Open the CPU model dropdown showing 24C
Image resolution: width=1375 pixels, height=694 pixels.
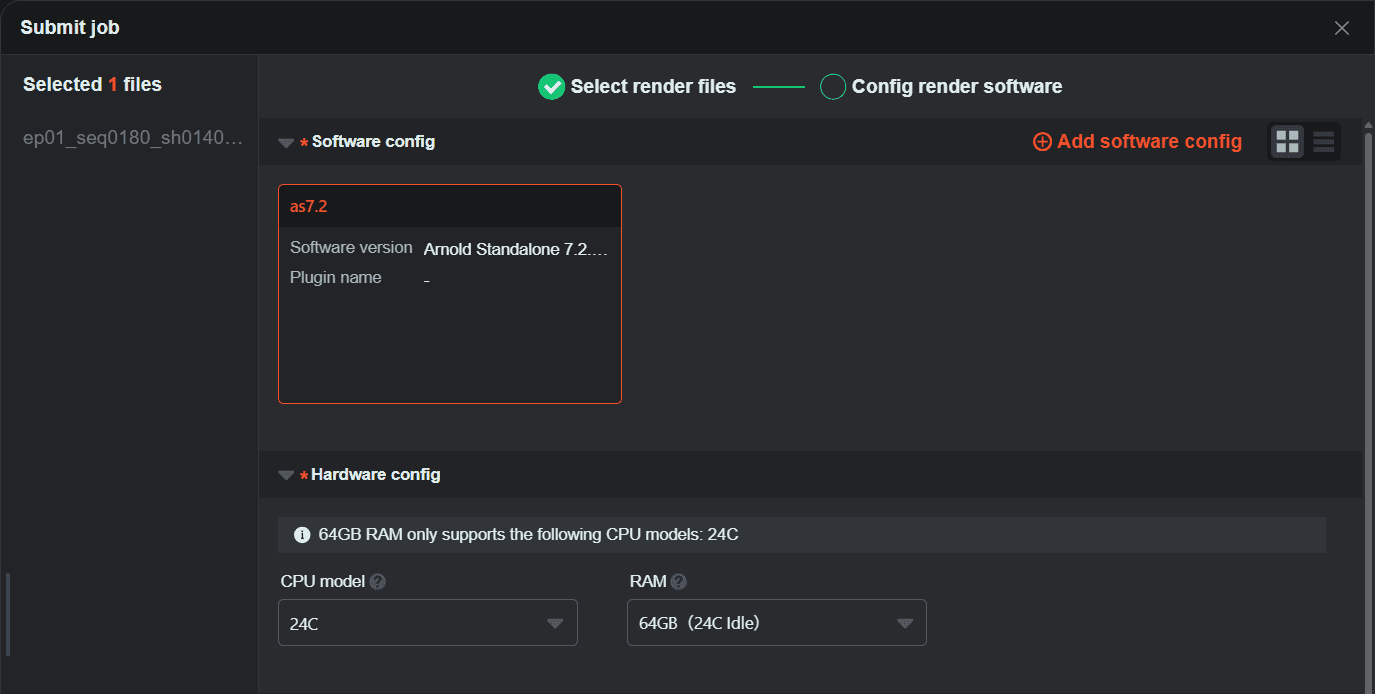tap(427, 623)
